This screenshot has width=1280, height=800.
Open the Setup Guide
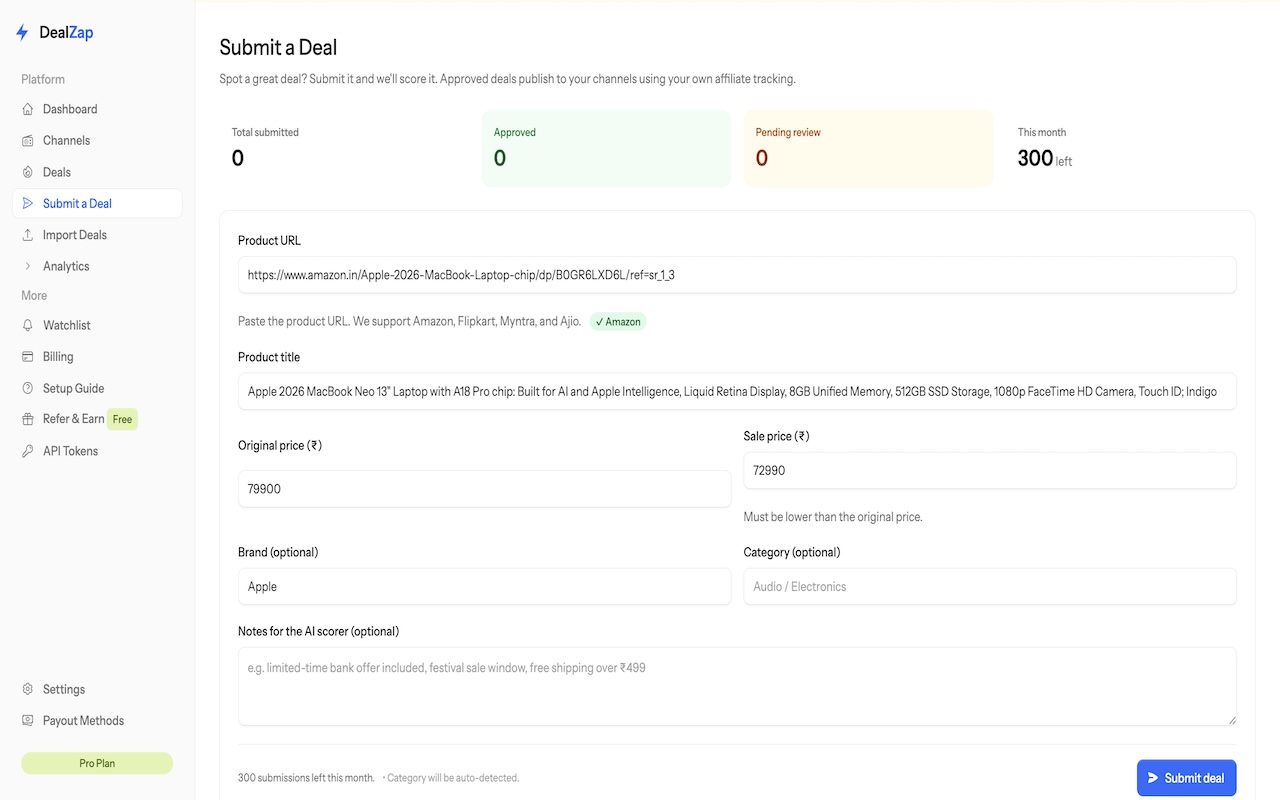(97, 388)
